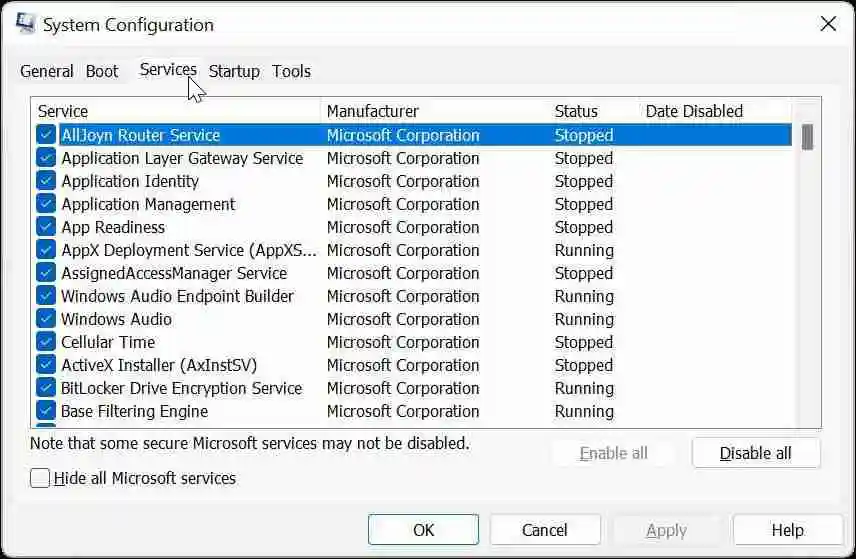
Task: Click the Cancel button
Action: (x=545, y=530)
